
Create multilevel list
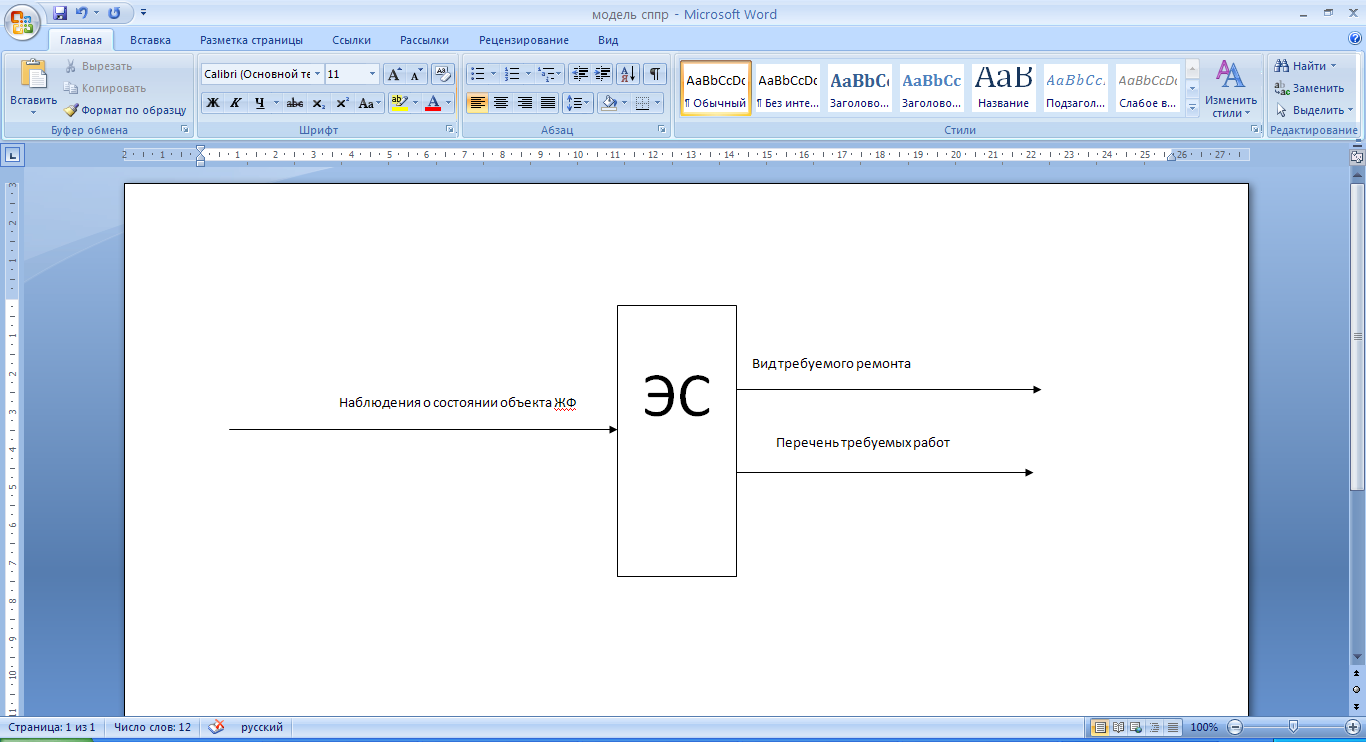coord(546,74)
